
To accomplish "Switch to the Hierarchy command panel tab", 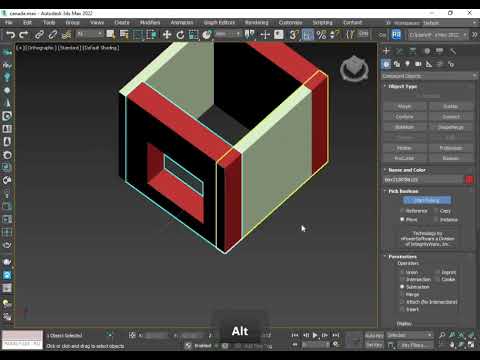I will [413, 51].
